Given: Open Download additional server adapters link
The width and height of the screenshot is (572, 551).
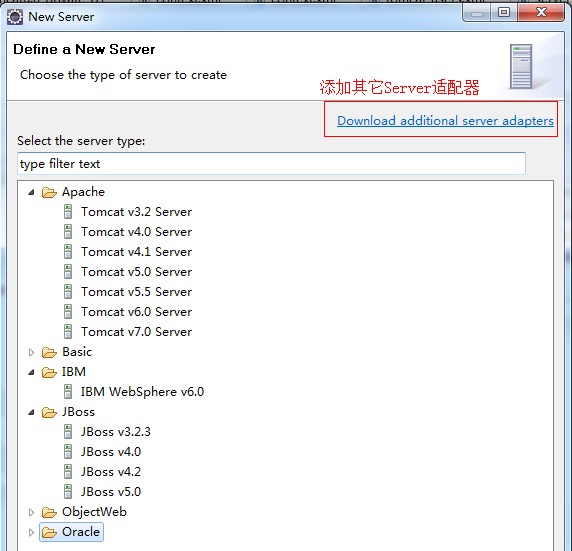Looking at the screenshot, I should (x=445, y=121).
